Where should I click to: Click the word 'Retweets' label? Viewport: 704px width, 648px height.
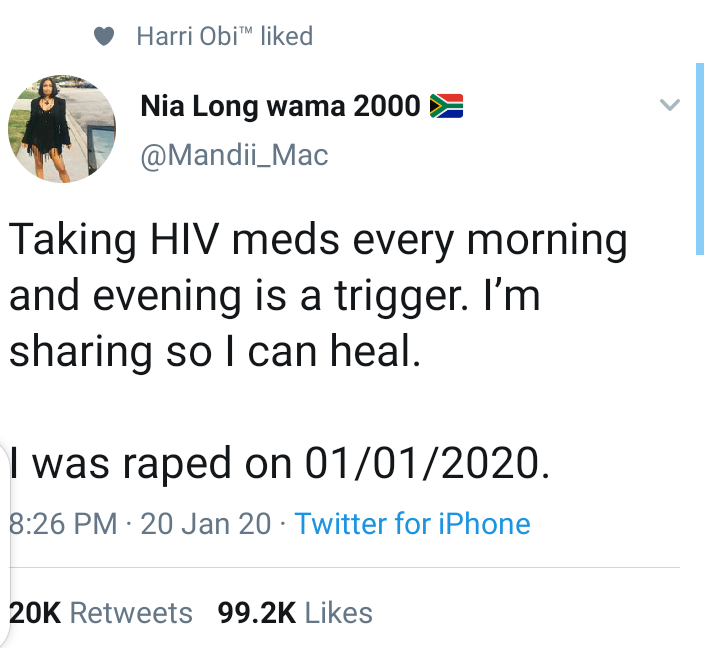click(x=131, y=613)
